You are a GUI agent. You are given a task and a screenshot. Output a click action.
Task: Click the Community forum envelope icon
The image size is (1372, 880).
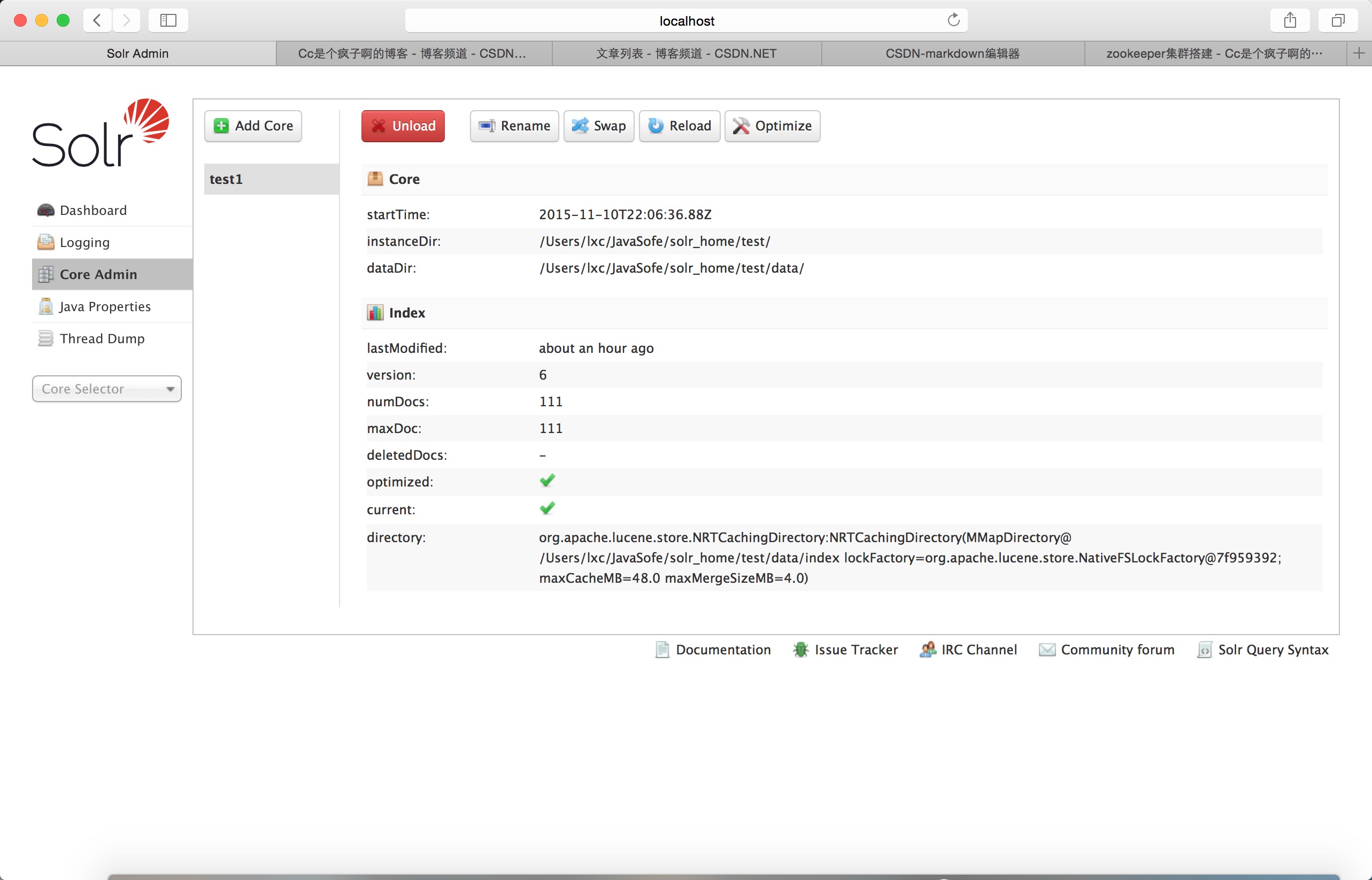1047,650
